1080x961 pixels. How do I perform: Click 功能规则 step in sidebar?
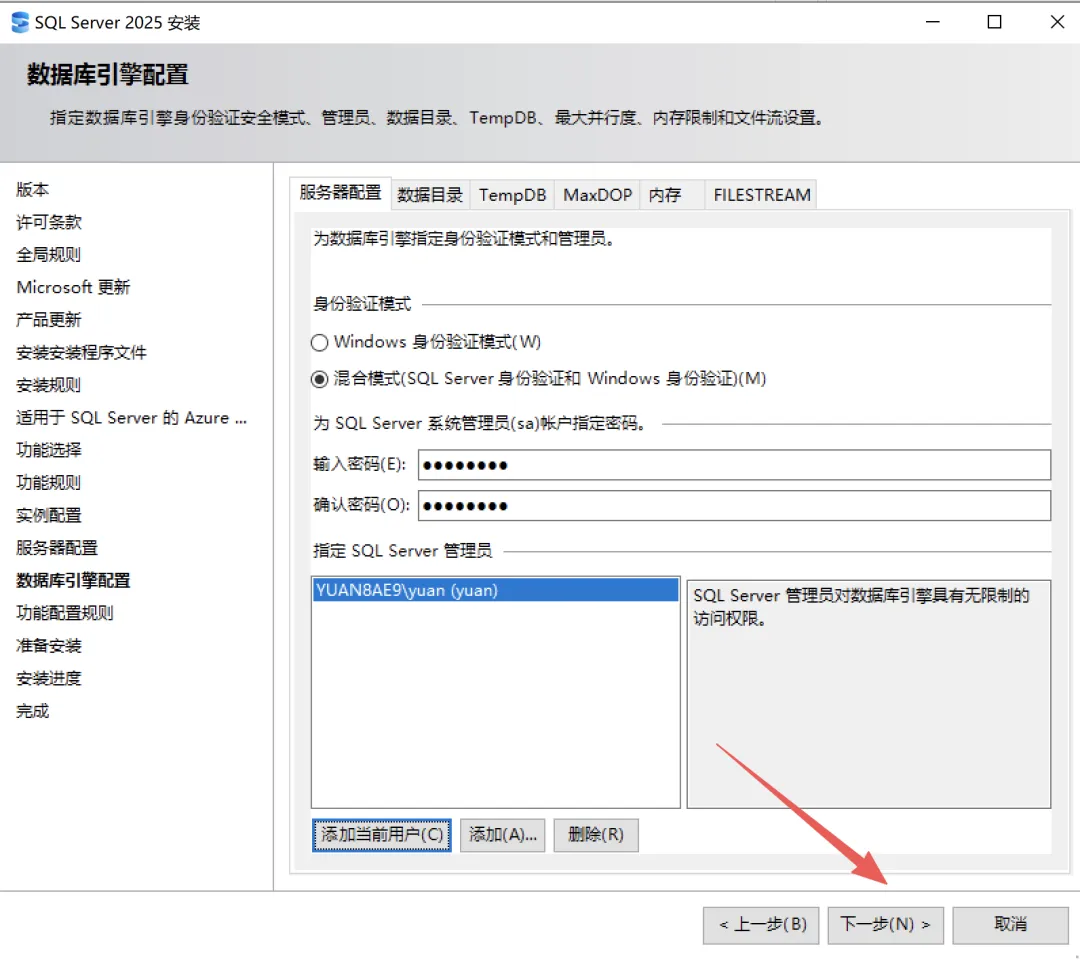click(49, 483)
